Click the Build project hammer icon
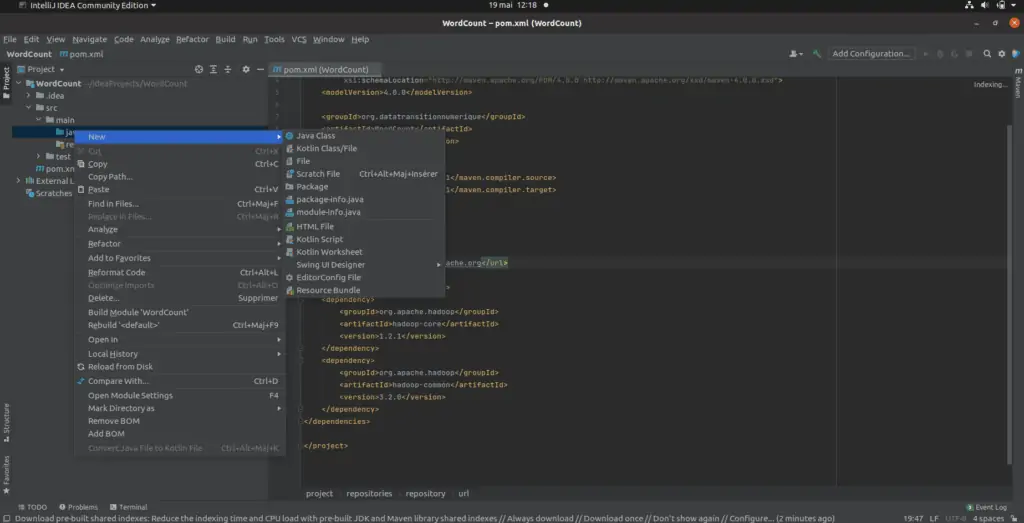 [817, 54]
